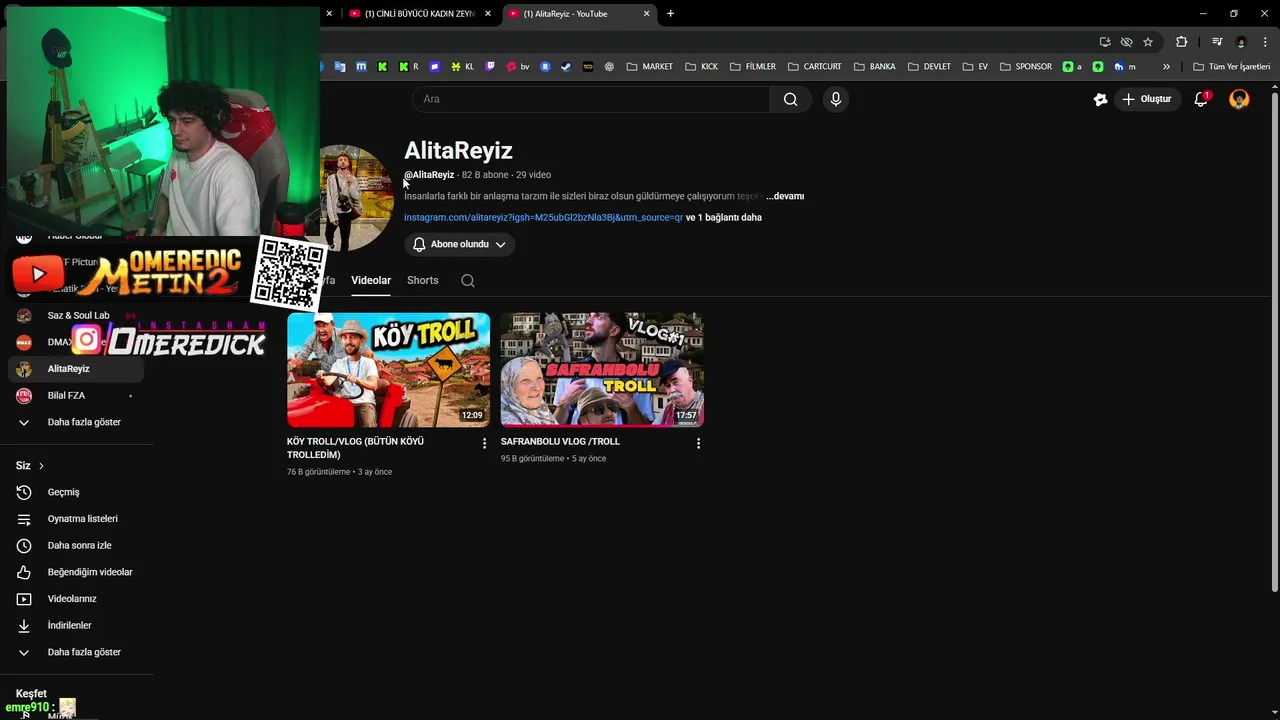Open Beğendiğim videolar liked videos
The width and height of the screenshot is (1280, 720).
pyautogui.click(x=76, y=572)
